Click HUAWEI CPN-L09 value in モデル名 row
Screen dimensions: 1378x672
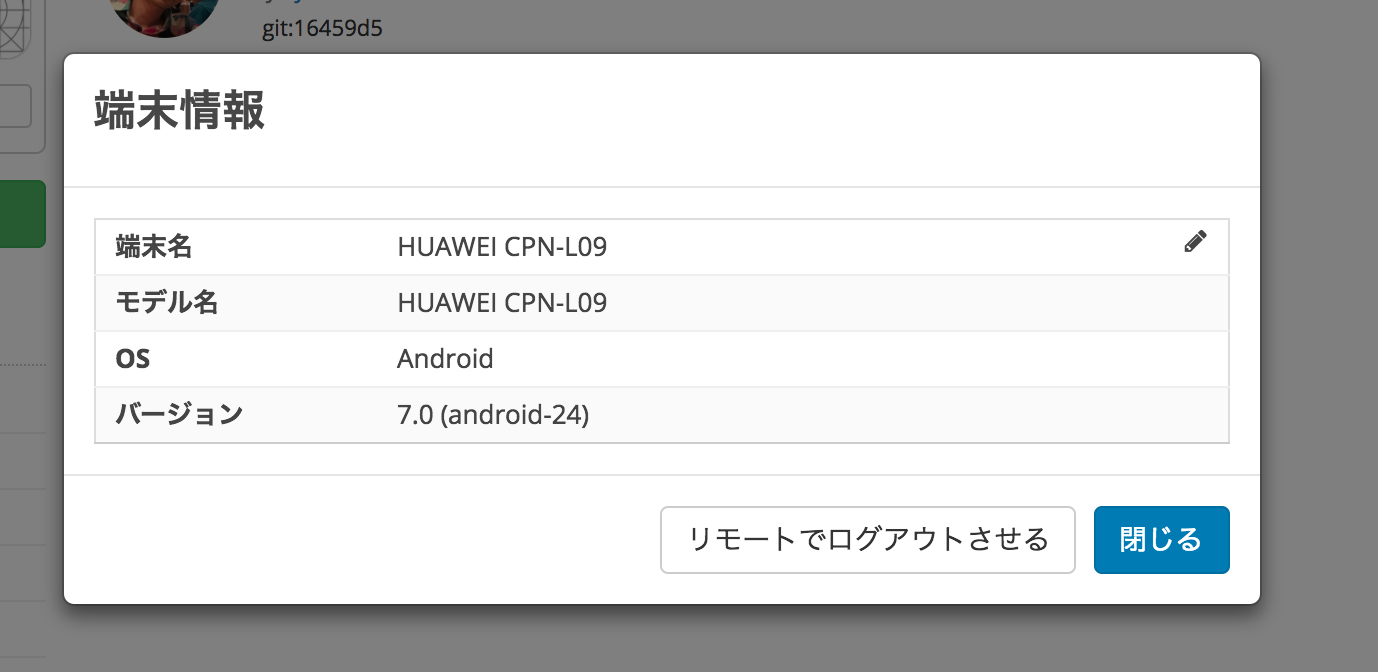point(502,303)
